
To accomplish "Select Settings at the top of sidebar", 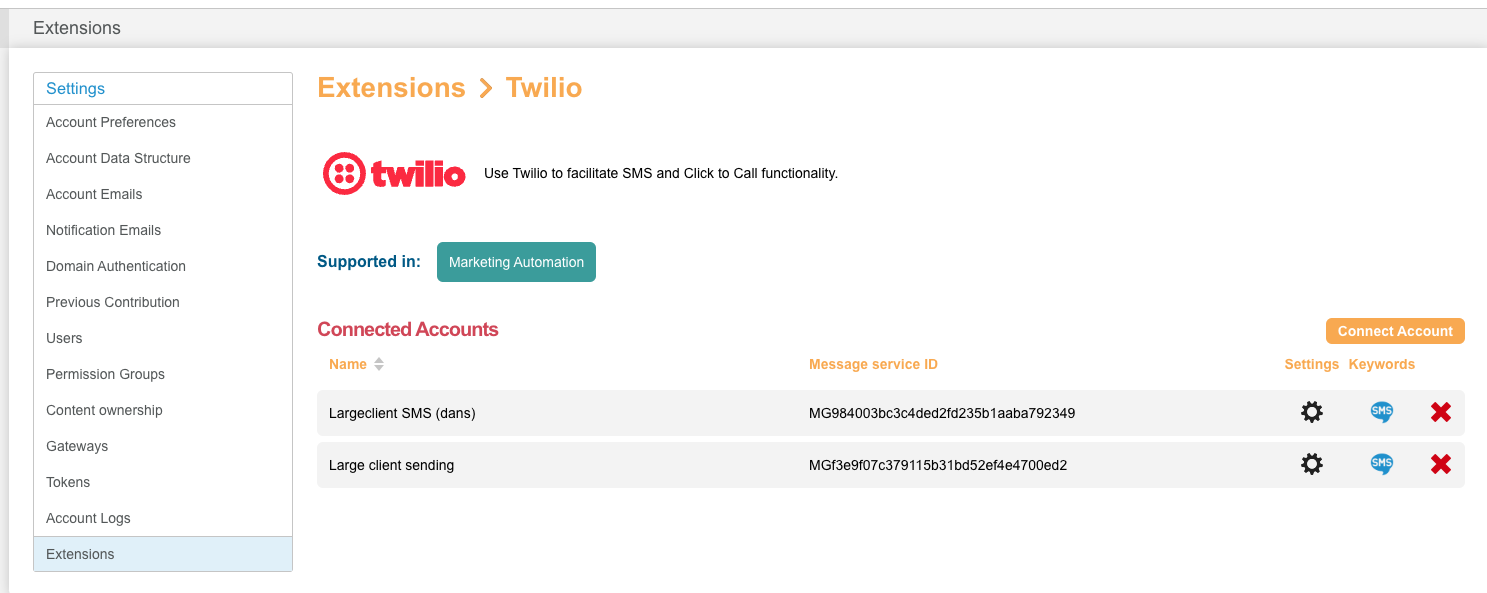I will [75, 88].
